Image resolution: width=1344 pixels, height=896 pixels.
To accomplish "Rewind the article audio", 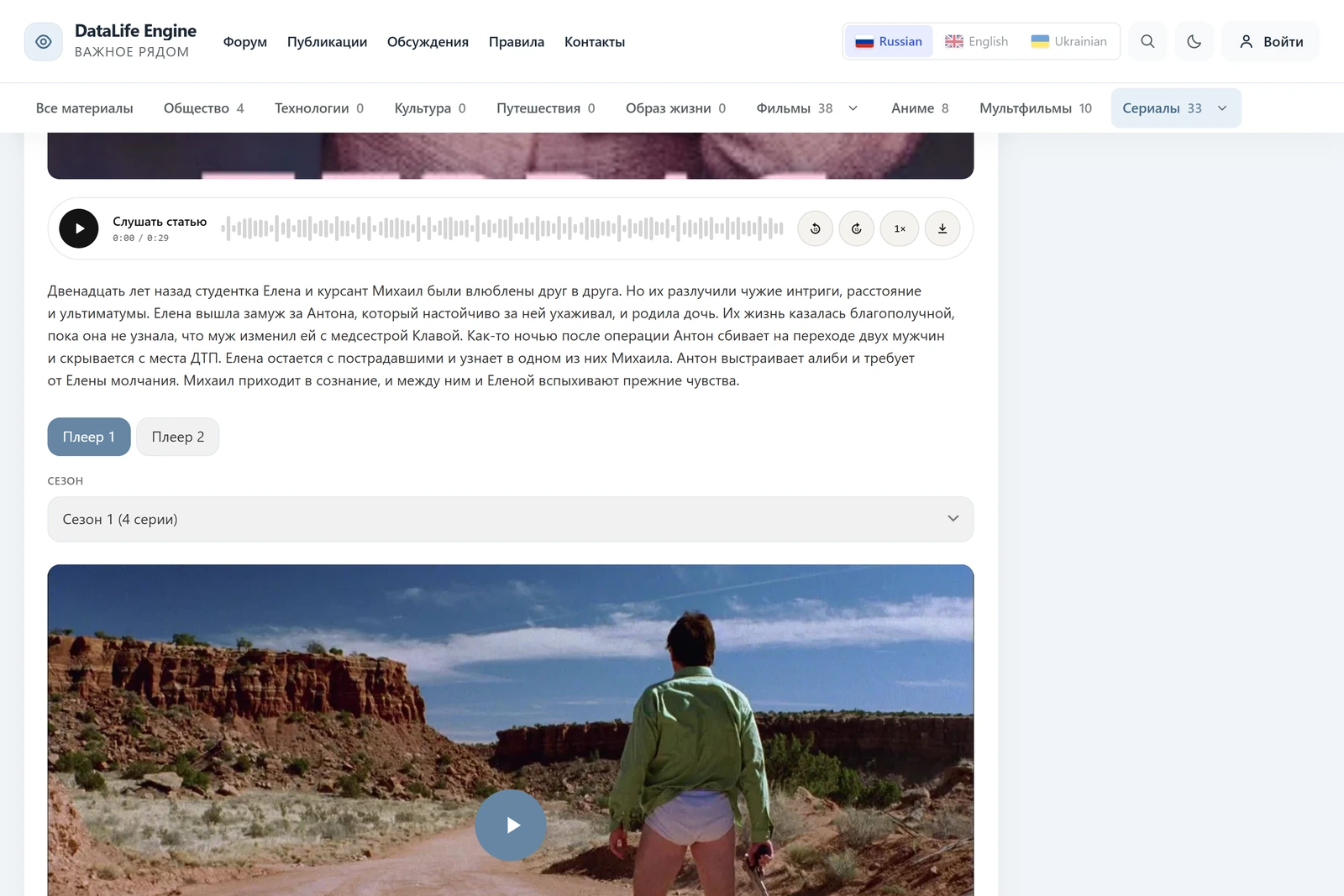I will click(815, 228).
